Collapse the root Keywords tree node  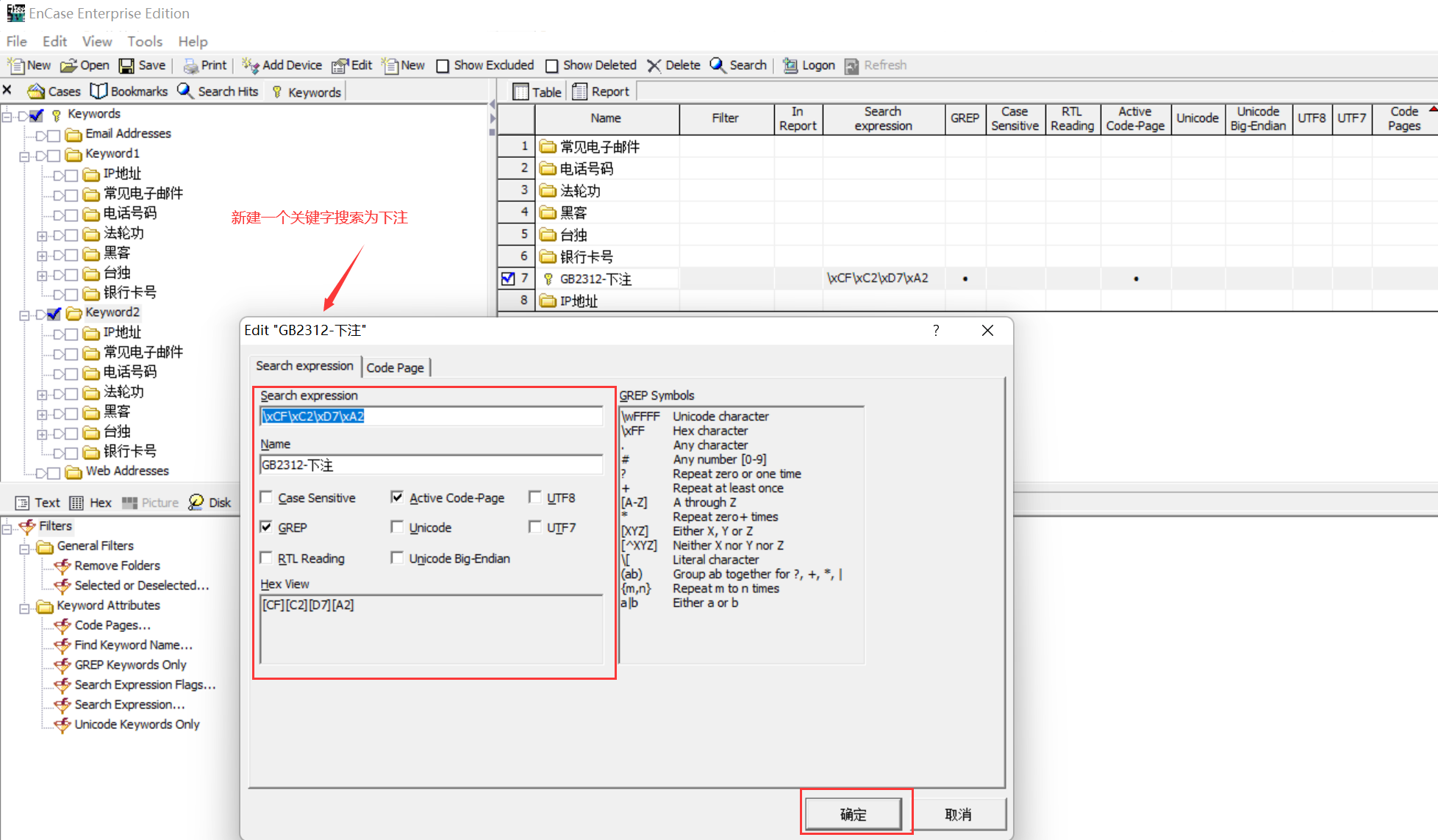click(x=7, y=116)
